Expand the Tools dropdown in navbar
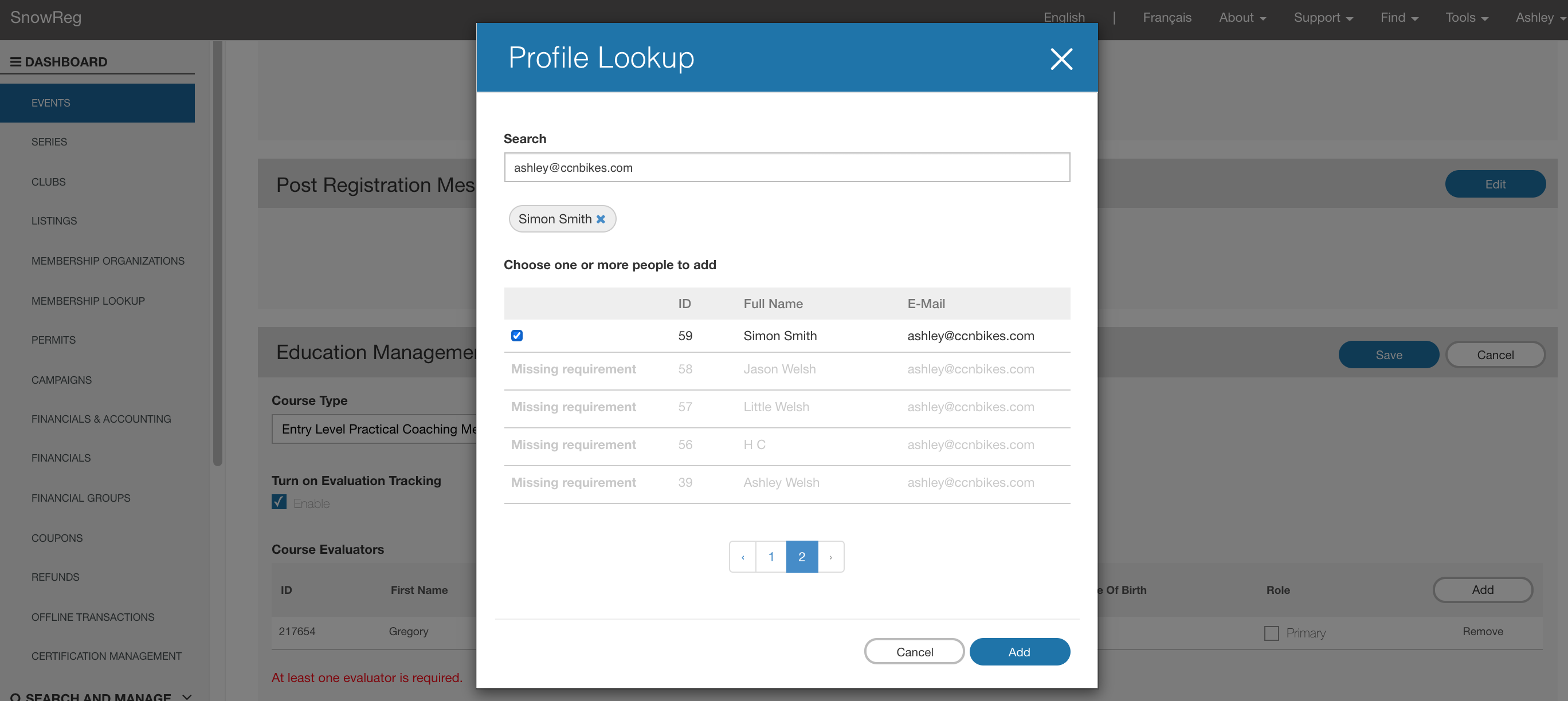Viewport: 1568px width, 701px height. tap(1467, 18)
